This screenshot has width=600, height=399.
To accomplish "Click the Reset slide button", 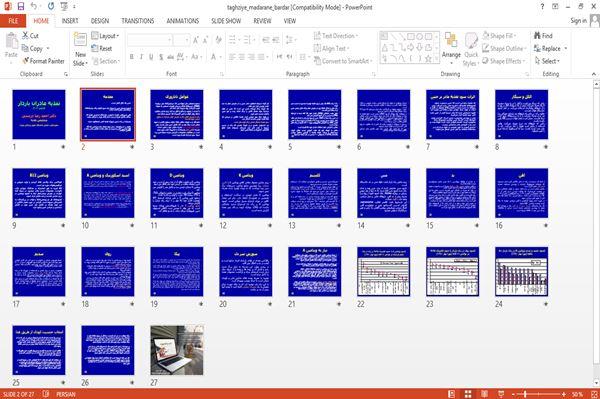I will [x=102, y=49].
